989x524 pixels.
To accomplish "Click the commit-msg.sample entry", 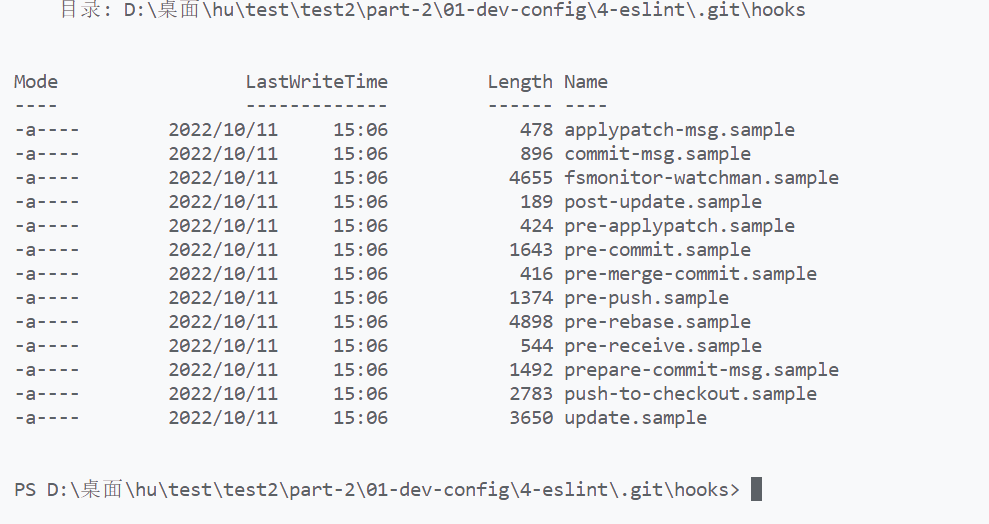I will tap(657, 154).
